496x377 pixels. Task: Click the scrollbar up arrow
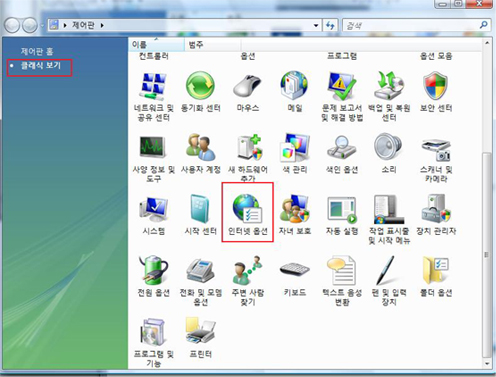(487, 43)
